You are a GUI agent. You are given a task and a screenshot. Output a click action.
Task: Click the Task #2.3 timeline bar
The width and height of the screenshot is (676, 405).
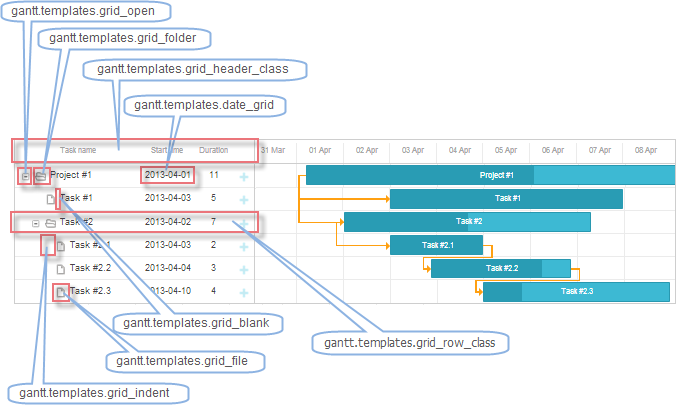point(576,291)
